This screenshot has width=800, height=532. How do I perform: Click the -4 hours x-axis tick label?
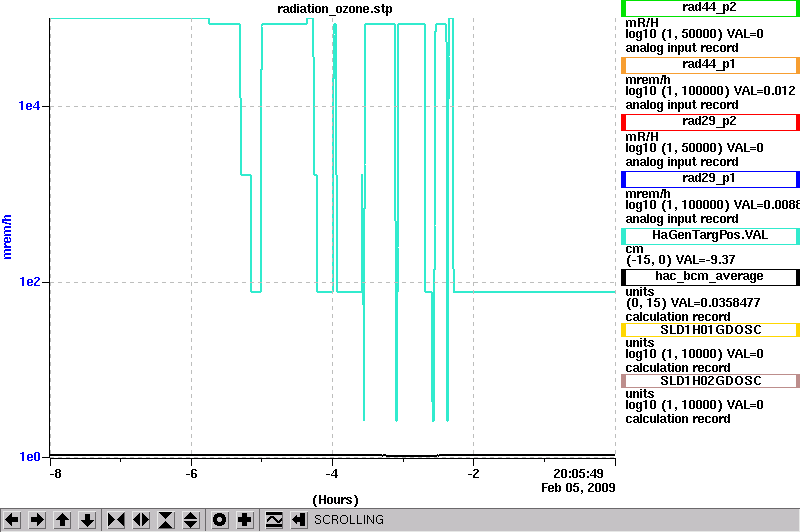pyautogui.click(x=332, y=473)
